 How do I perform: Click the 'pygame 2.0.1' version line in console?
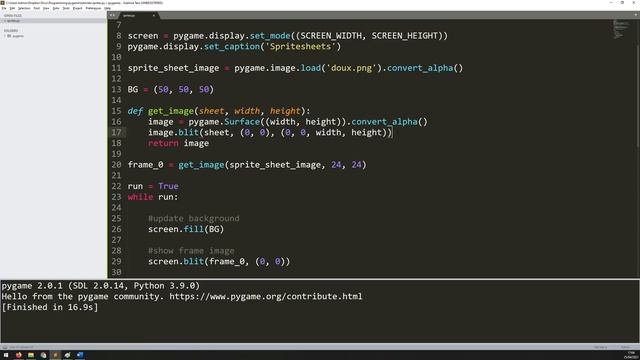pos(101,286)
